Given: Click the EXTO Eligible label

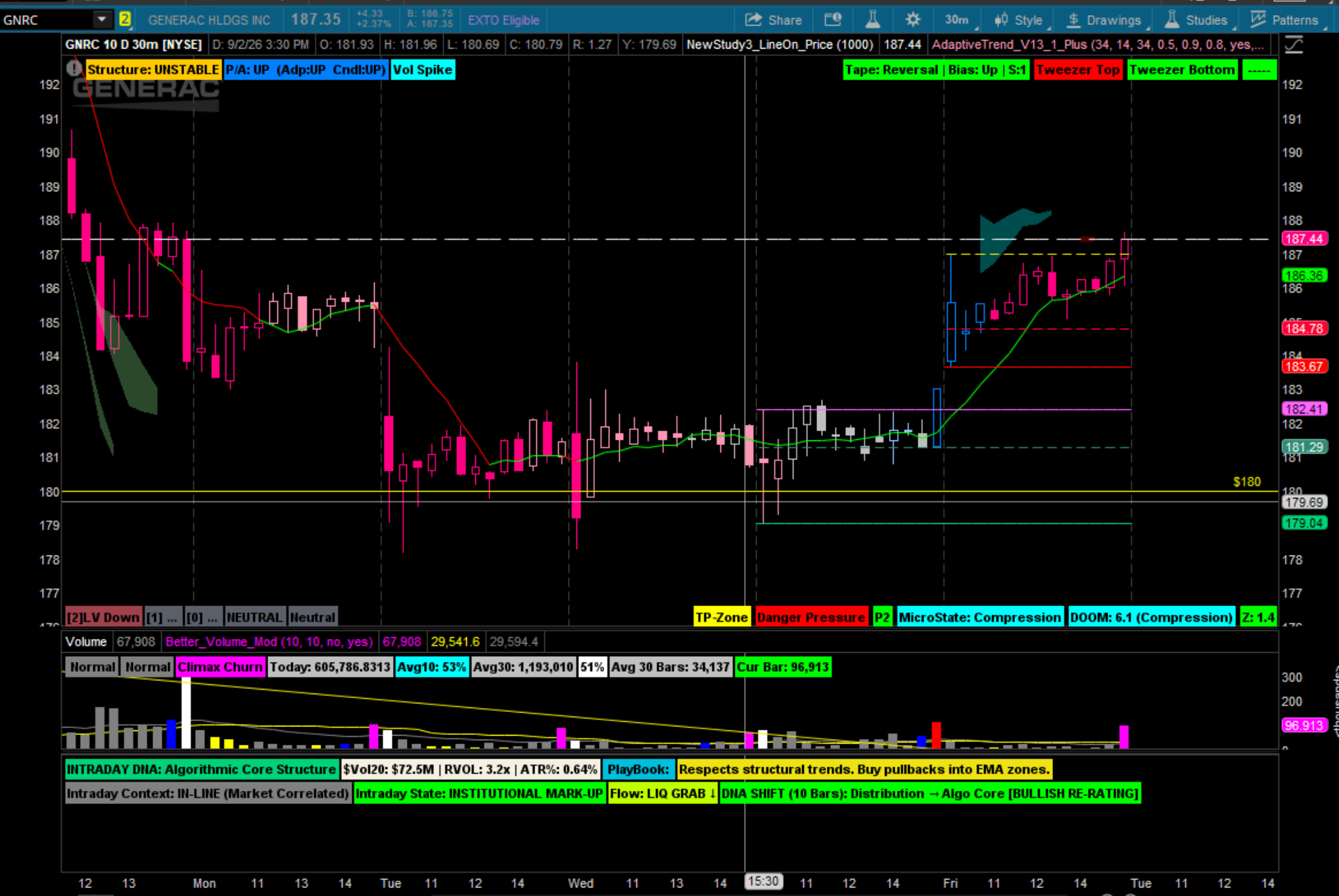Looking at the screenshot, I should point(504,20).
